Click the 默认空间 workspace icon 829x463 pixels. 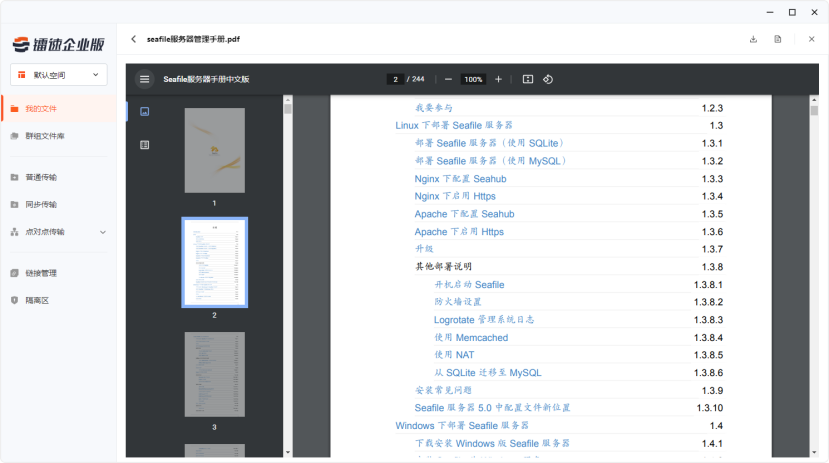22,75
